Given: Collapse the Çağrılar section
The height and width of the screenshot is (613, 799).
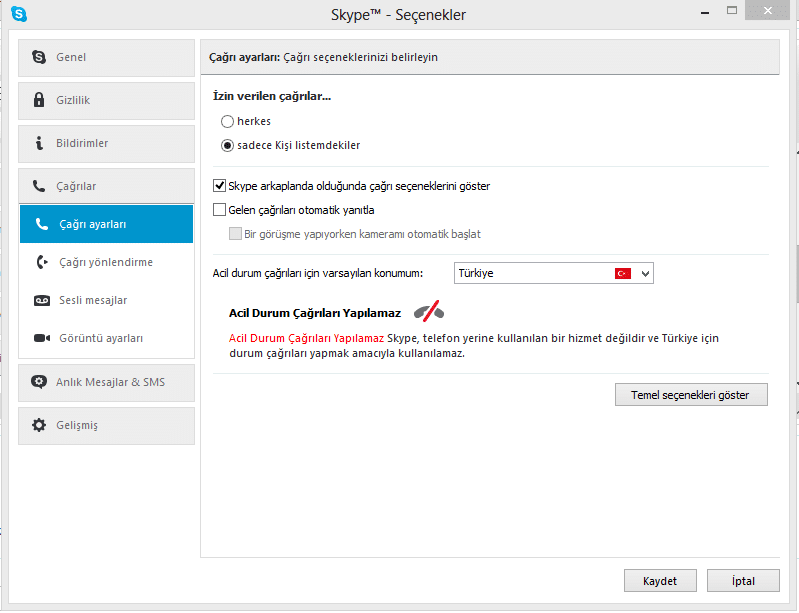Looking at the screenshot, I should click(106, 186).
